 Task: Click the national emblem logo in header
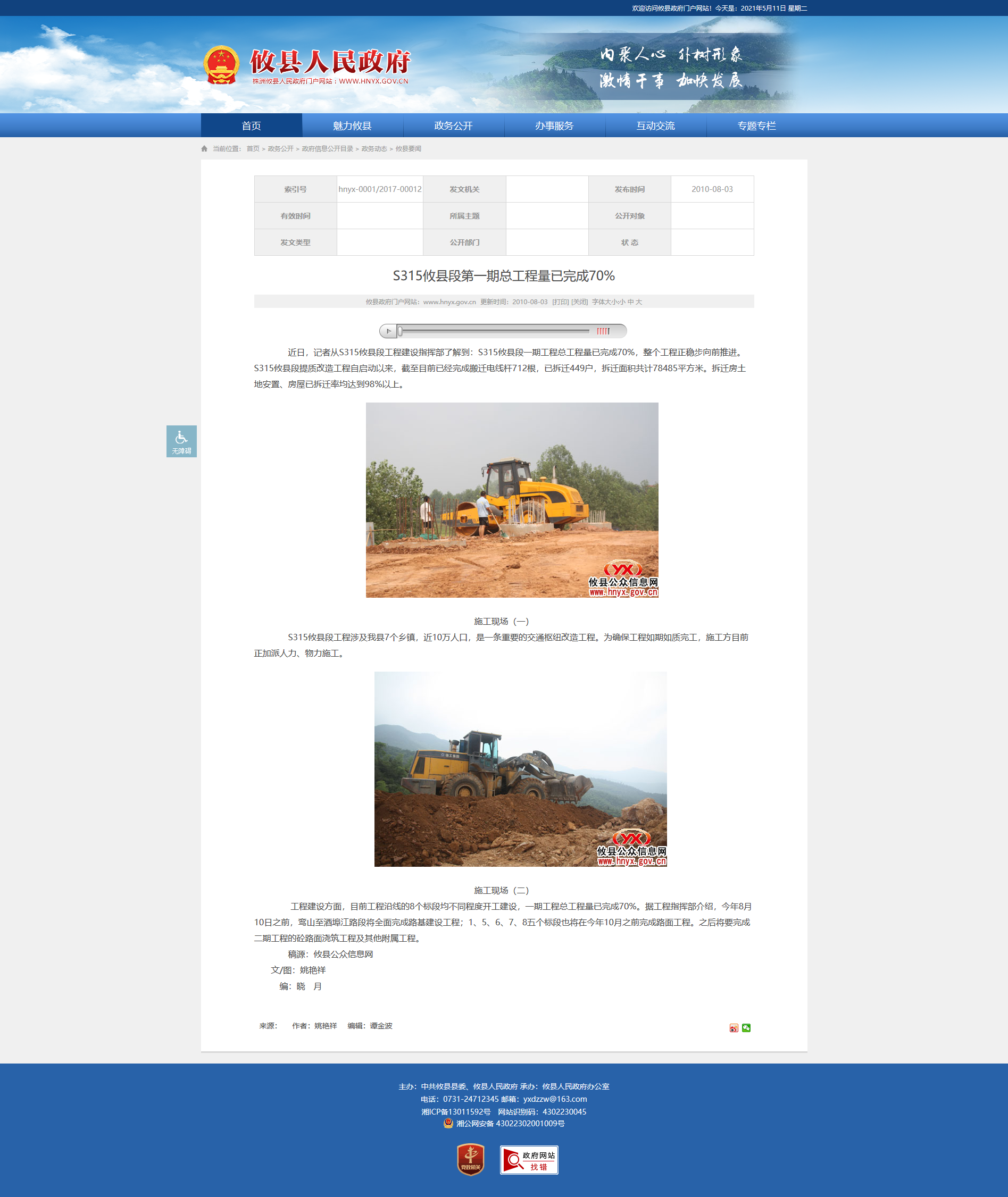[222, 65]
